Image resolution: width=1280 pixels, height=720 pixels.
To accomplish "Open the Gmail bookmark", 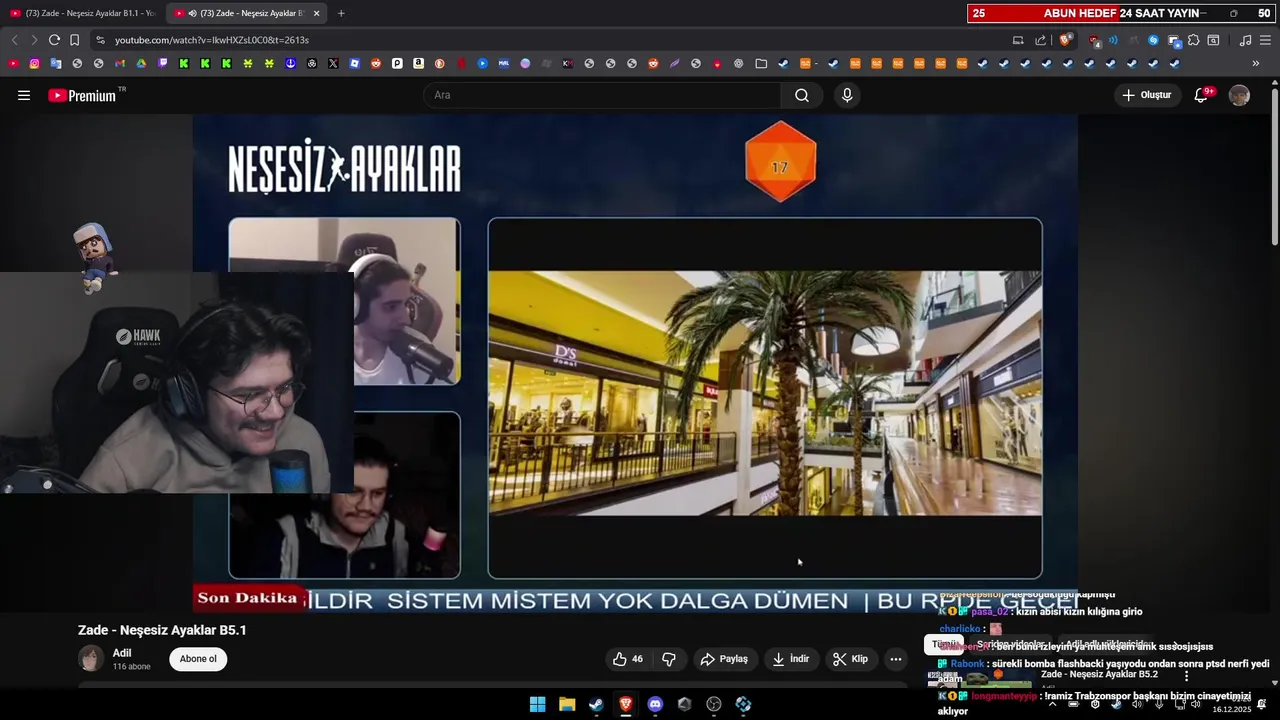I will pyautogui.click(x=120, y=63).
